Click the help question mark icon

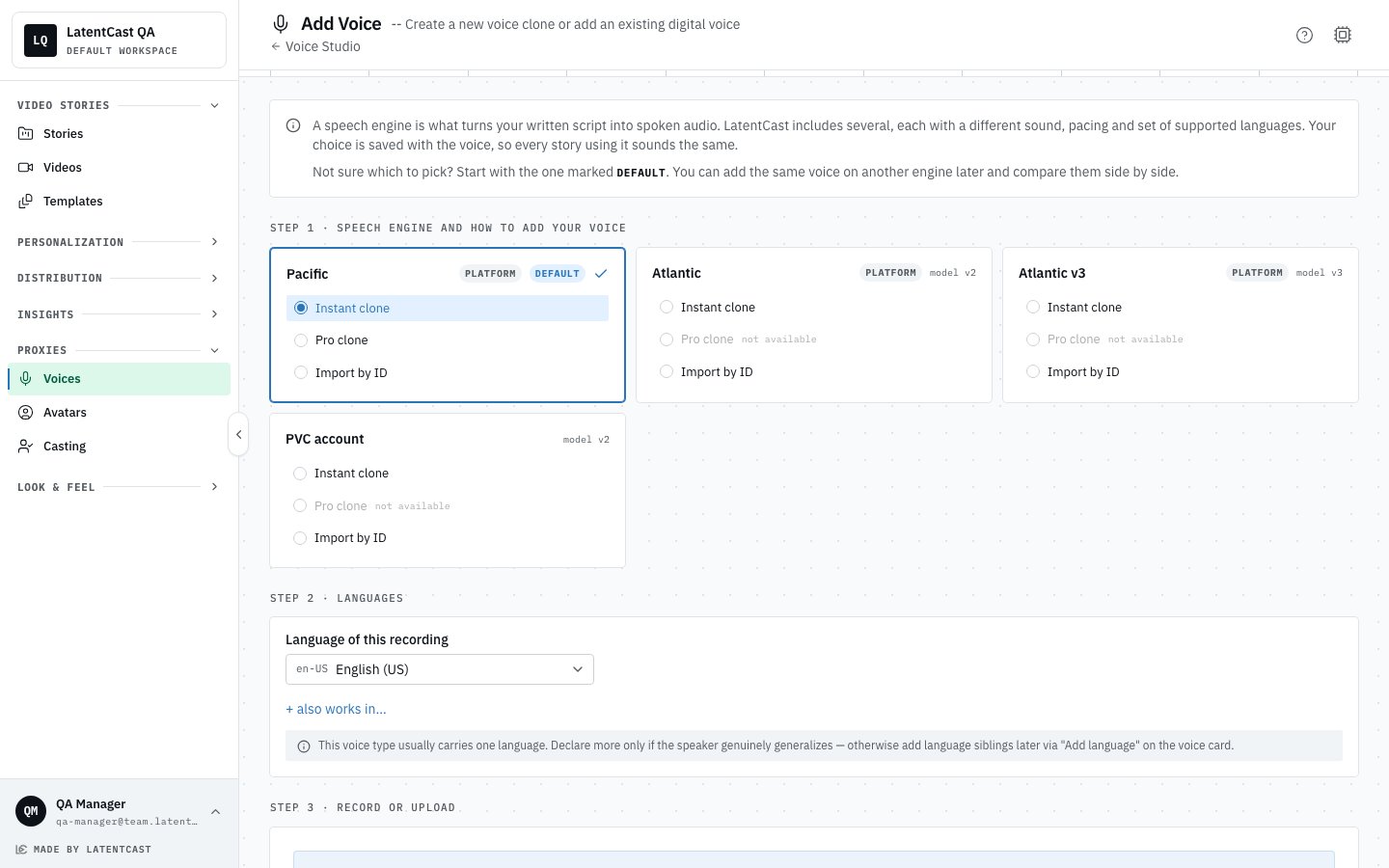click(1304, 36)
